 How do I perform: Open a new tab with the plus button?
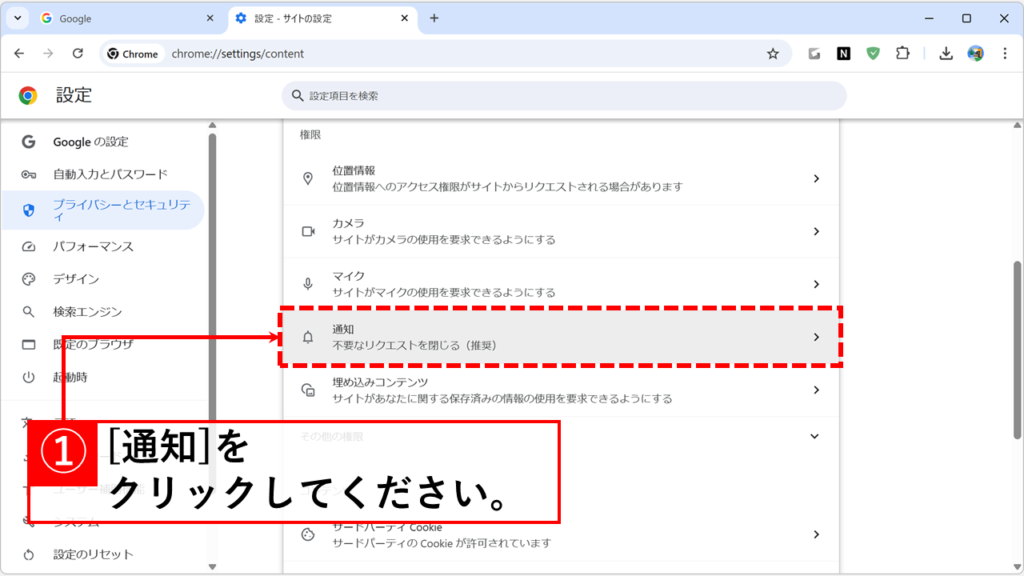tap(434, 18)
